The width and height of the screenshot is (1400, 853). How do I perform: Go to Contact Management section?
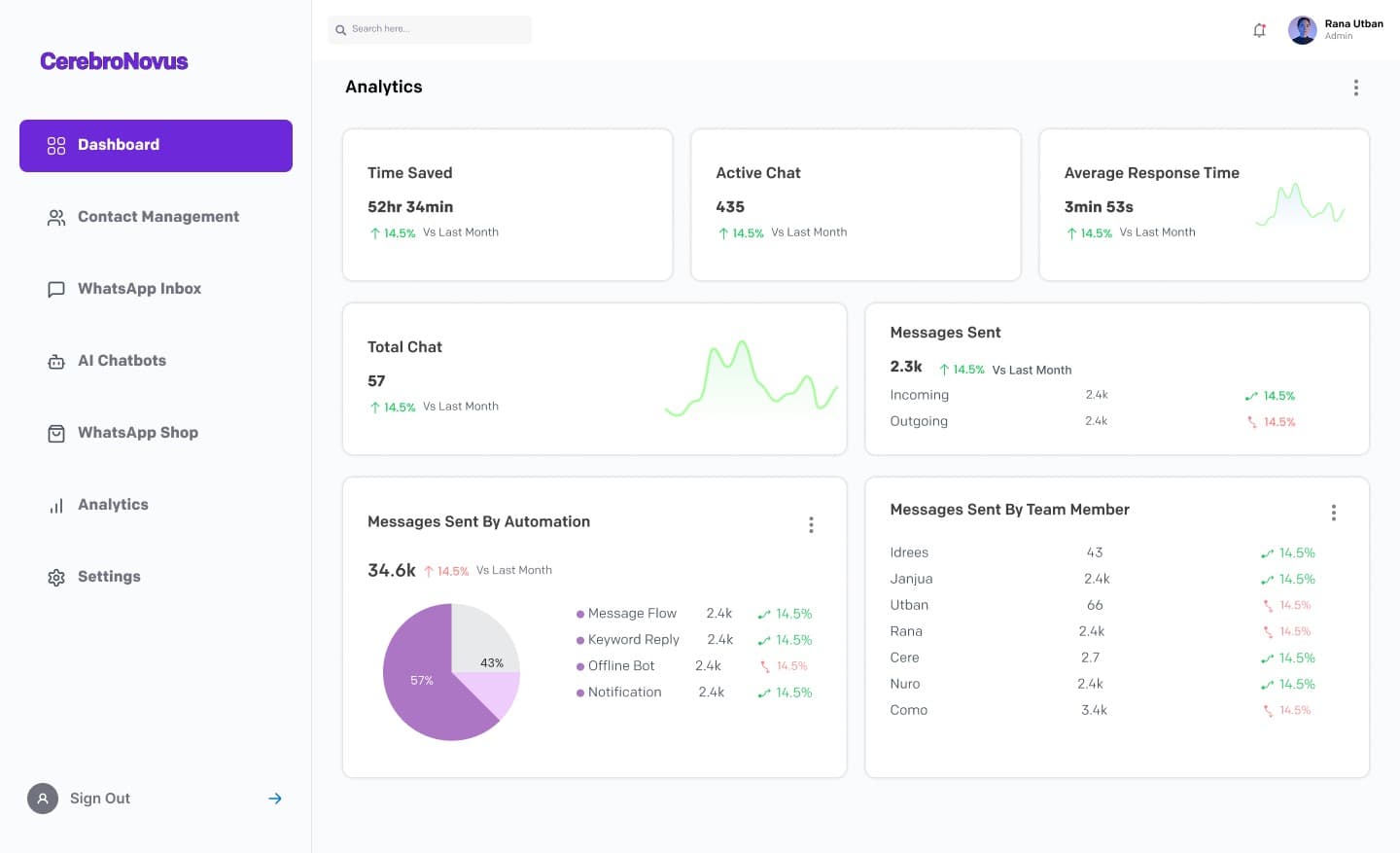pyautogui.click(x=157, y=217)
